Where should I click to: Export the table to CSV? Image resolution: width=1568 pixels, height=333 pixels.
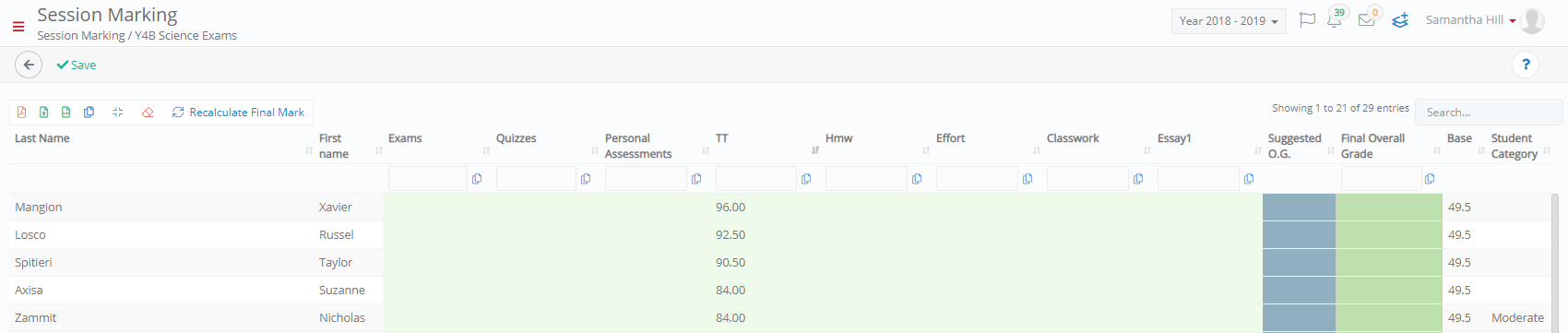click(66, 112)
